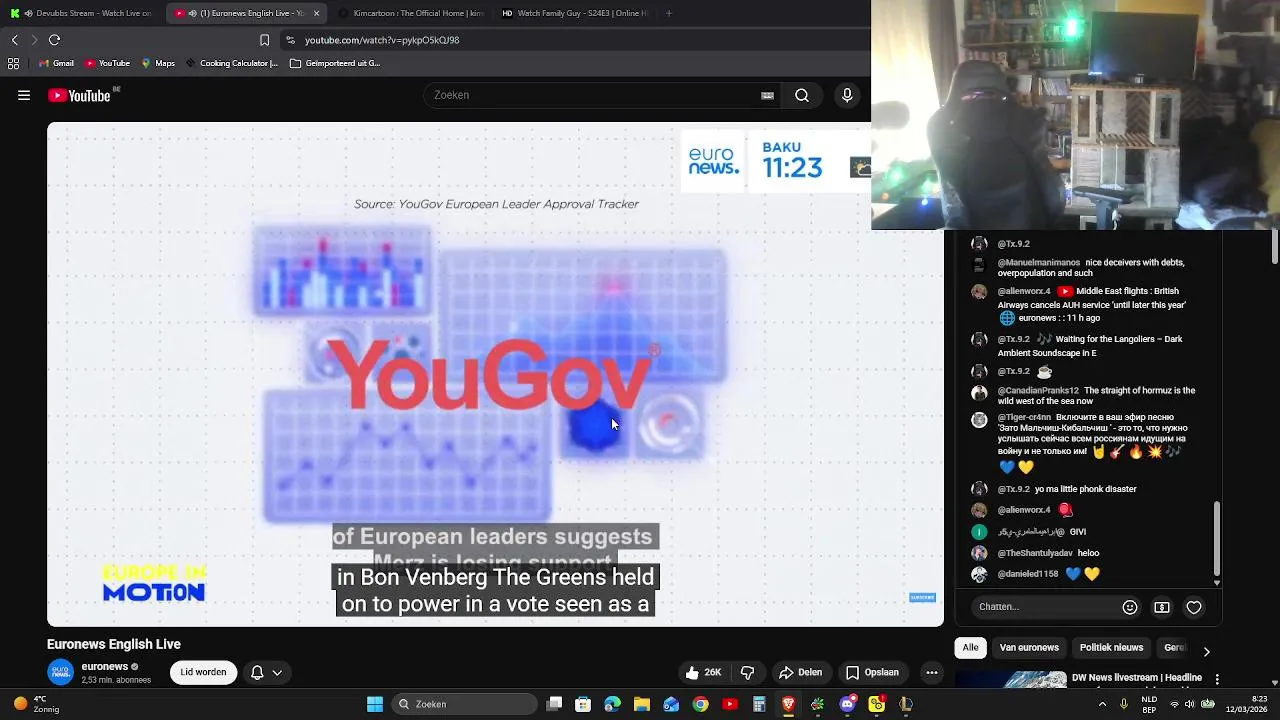The height and width of the screenshot is (720, 1280).
Task: Switch to Watch Family Guy S24E3 tab
Action: (574, 13)
